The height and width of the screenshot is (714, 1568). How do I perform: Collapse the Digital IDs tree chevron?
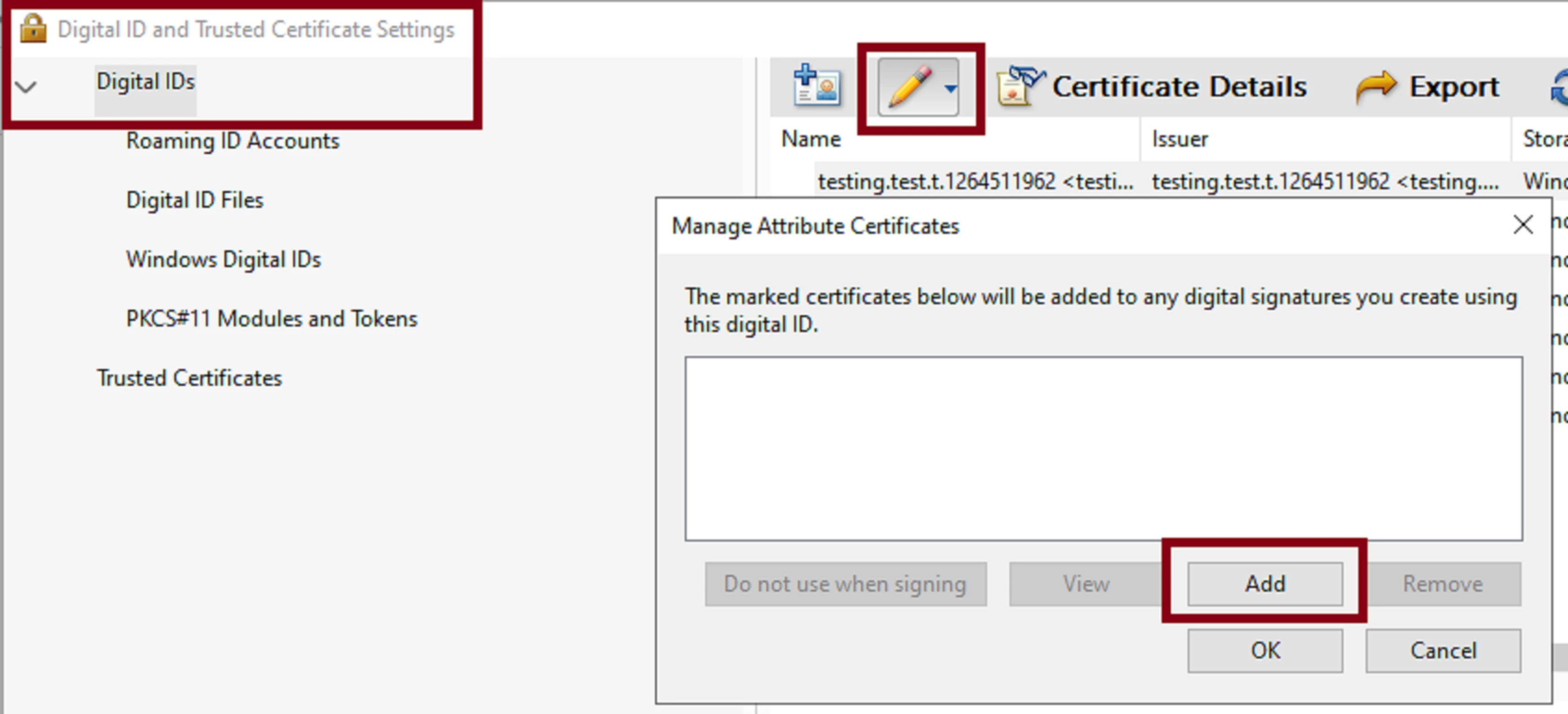tap(26, 87)
